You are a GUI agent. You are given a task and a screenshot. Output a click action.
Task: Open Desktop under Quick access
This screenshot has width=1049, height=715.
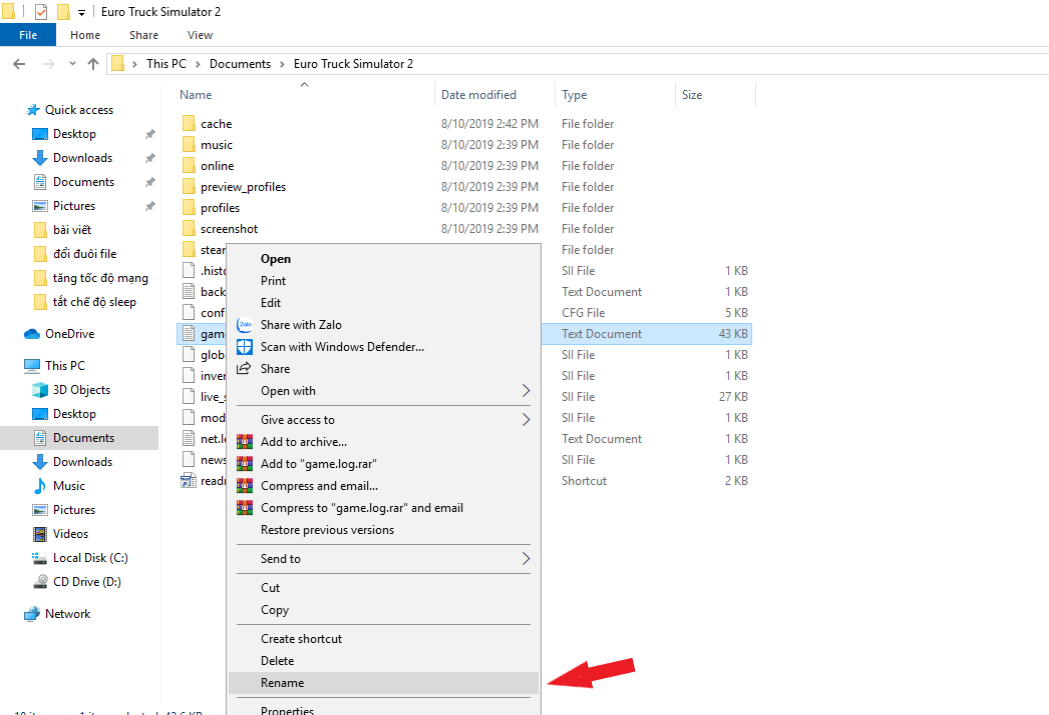74,134
